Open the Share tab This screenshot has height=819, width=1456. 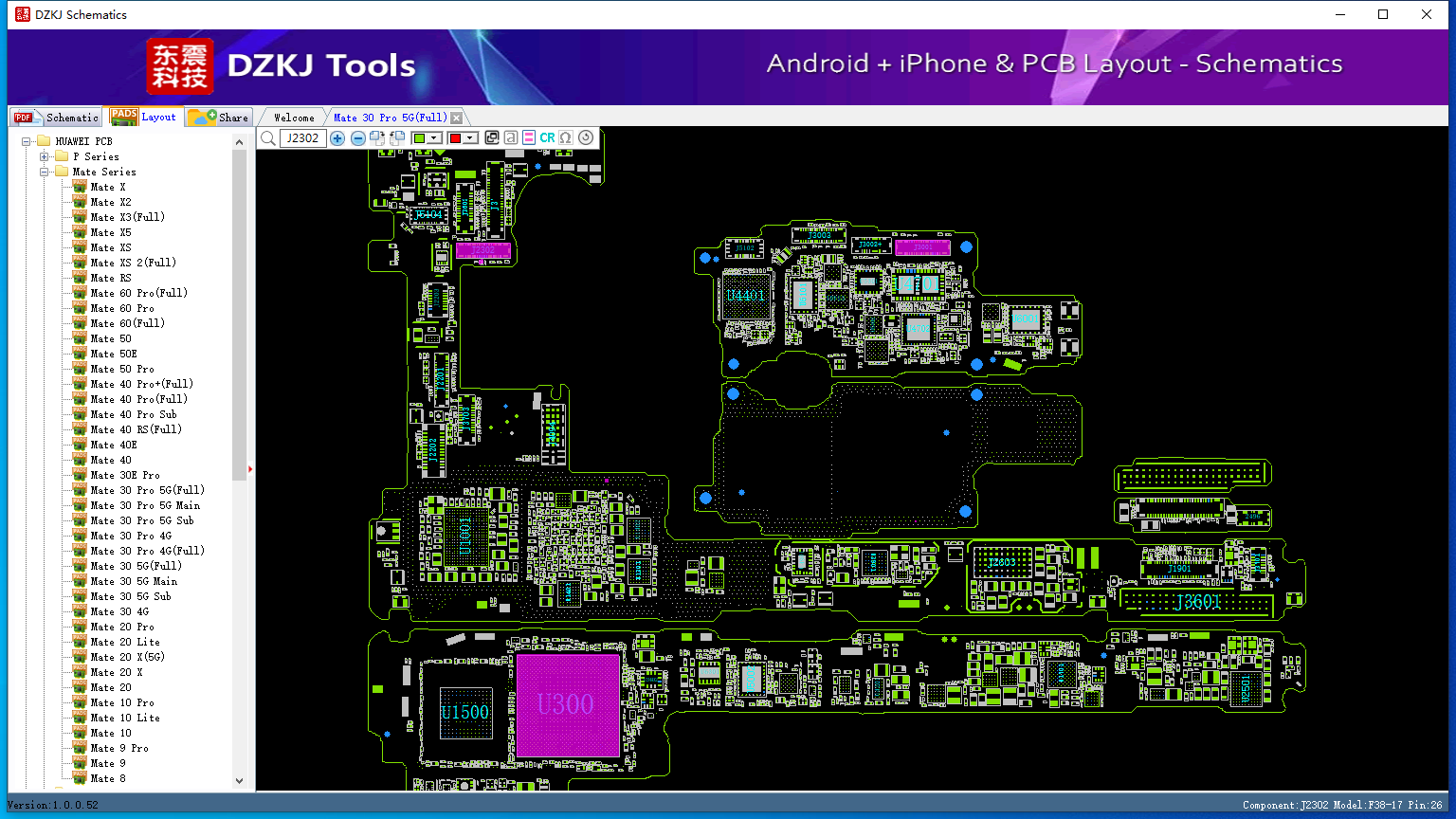(218, 118)
